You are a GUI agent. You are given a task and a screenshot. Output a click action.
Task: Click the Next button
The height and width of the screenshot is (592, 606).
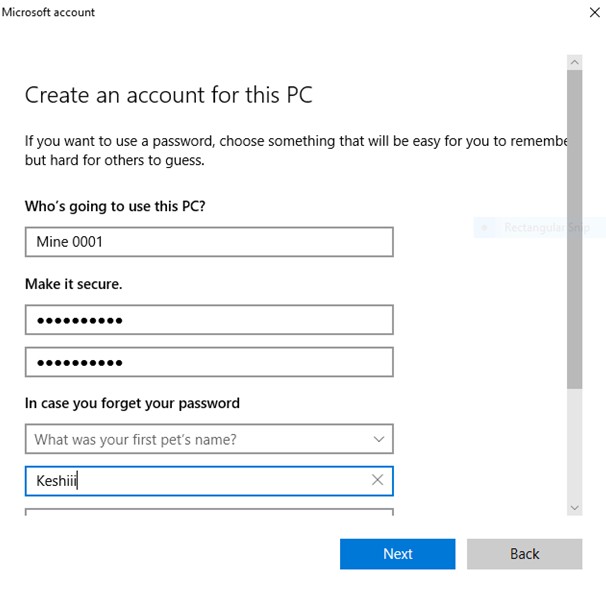point(397,554)
